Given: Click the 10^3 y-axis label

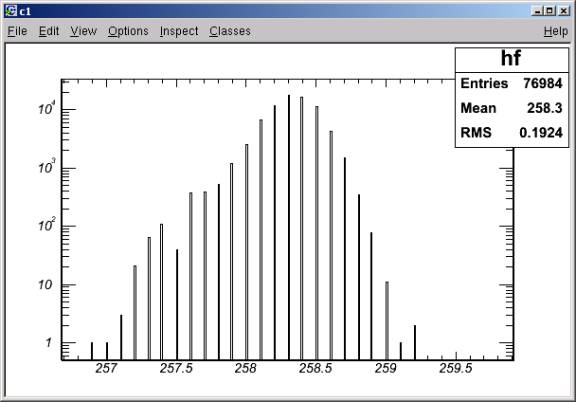Looking at the screenshot, I should 47,167.
